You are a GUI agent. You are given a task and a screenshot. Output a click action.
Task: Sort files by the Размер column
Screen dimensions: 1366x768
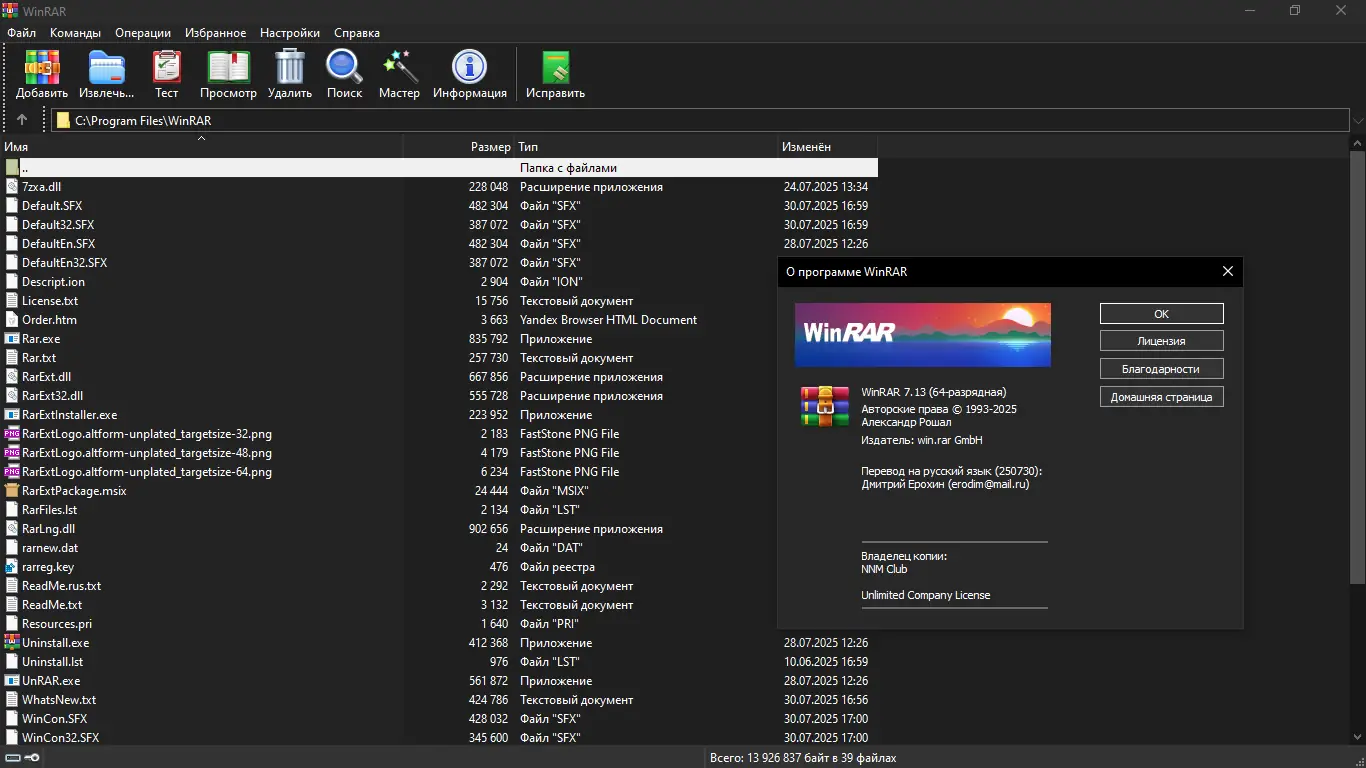click(459, 147)
